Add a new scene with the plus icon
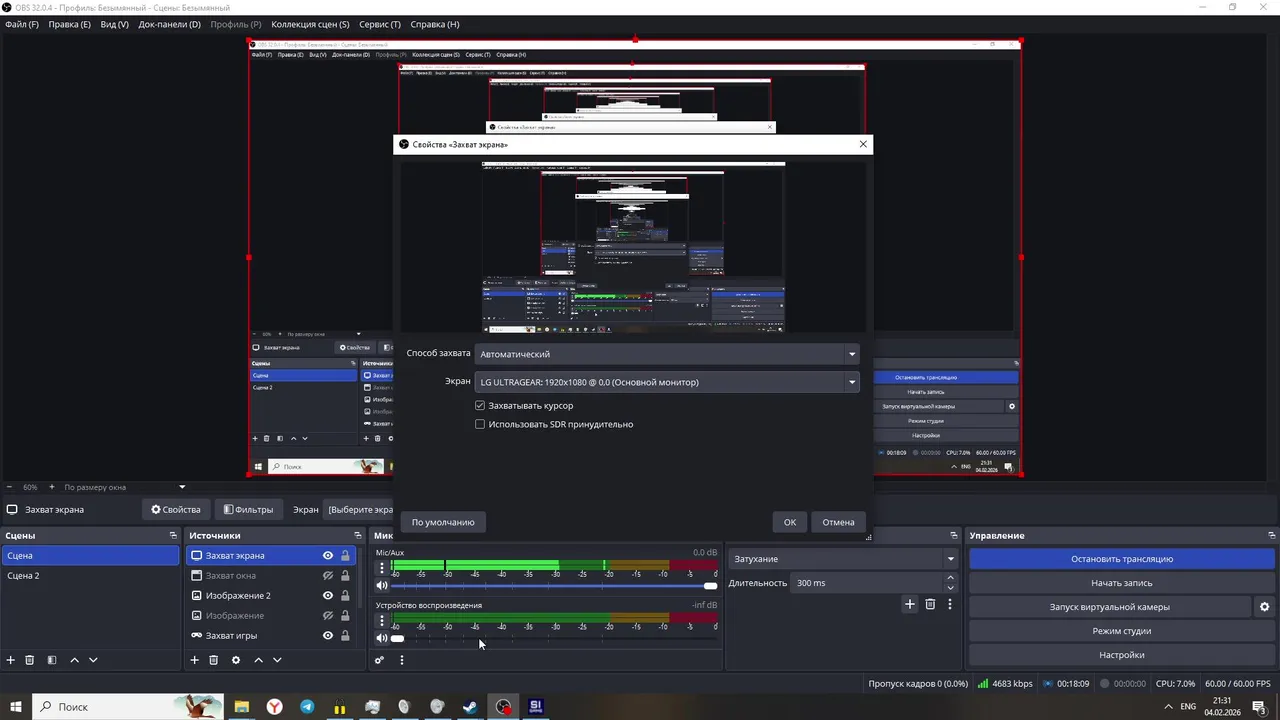This screenshot has height=720, width=1280. 11,660
